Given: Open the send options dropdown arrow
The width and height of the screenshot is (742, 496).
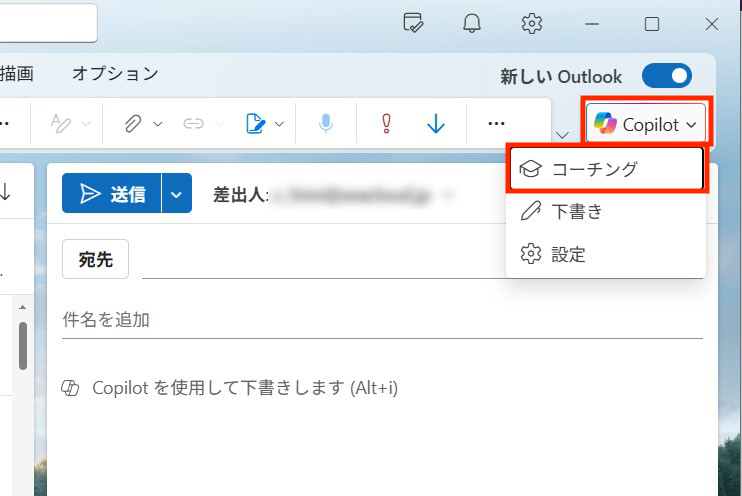Looking at the screenshot, I should [x=177, y=194].
